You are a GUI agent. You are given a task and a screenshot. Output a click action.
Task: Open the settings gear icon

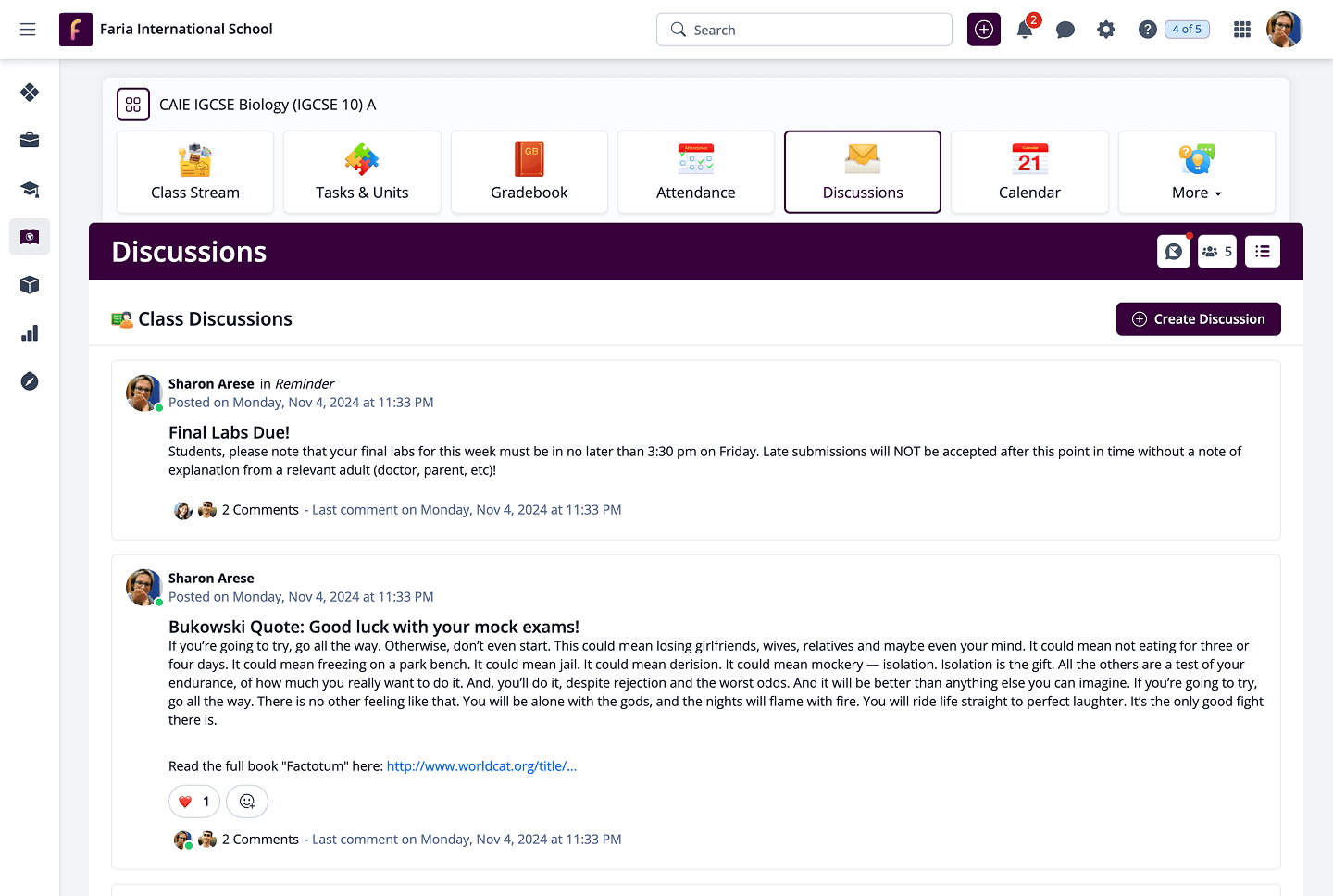pyautogui.click(x=1106, y=30)
